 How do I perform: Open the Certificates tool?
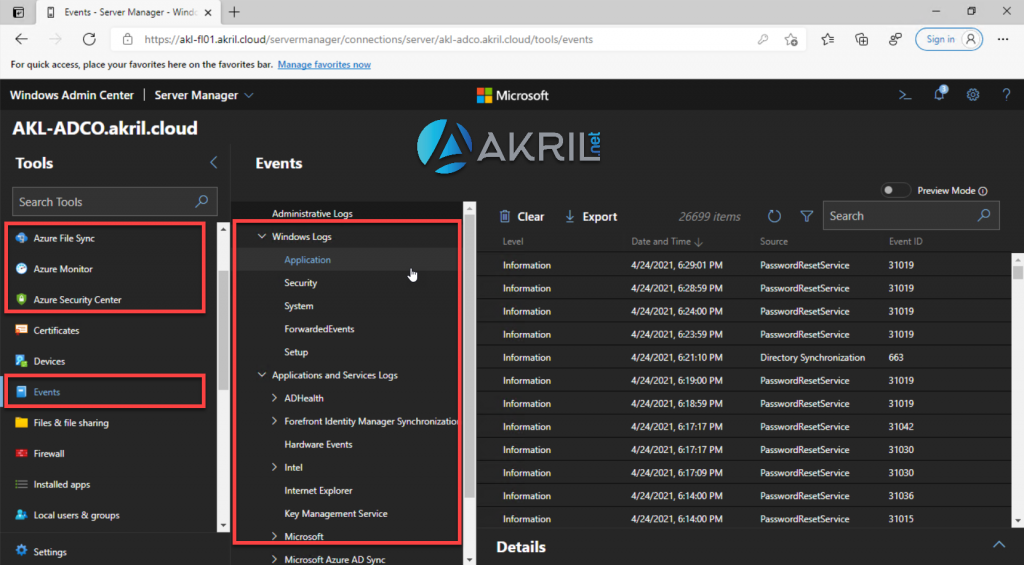(x=56, y=331)
